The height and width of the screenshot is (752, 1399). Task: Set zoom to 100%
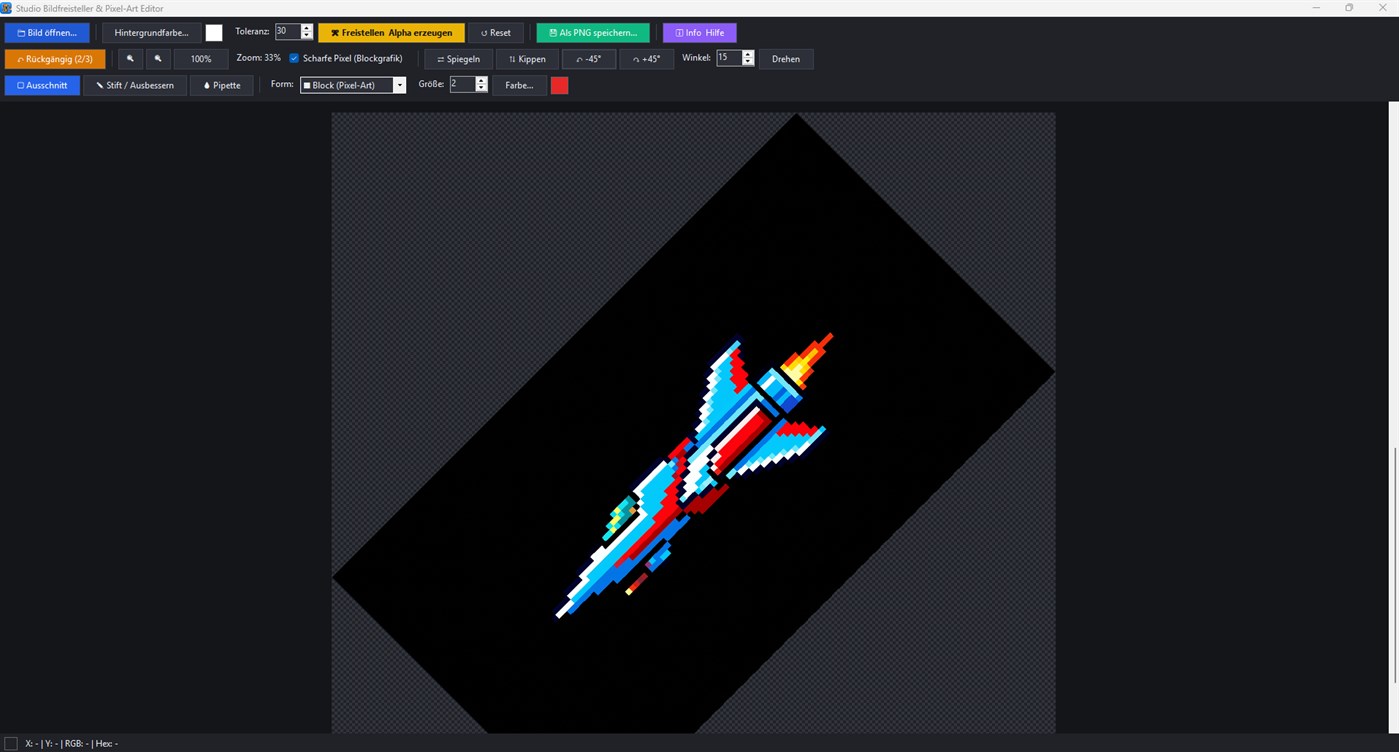(x=201, y=59)
